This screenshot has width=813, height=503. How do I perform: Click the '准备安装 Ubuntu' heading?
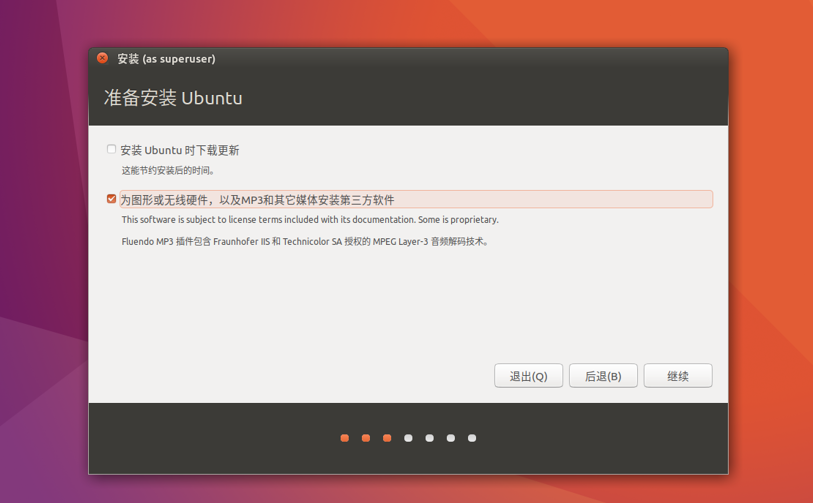[173, 98]
